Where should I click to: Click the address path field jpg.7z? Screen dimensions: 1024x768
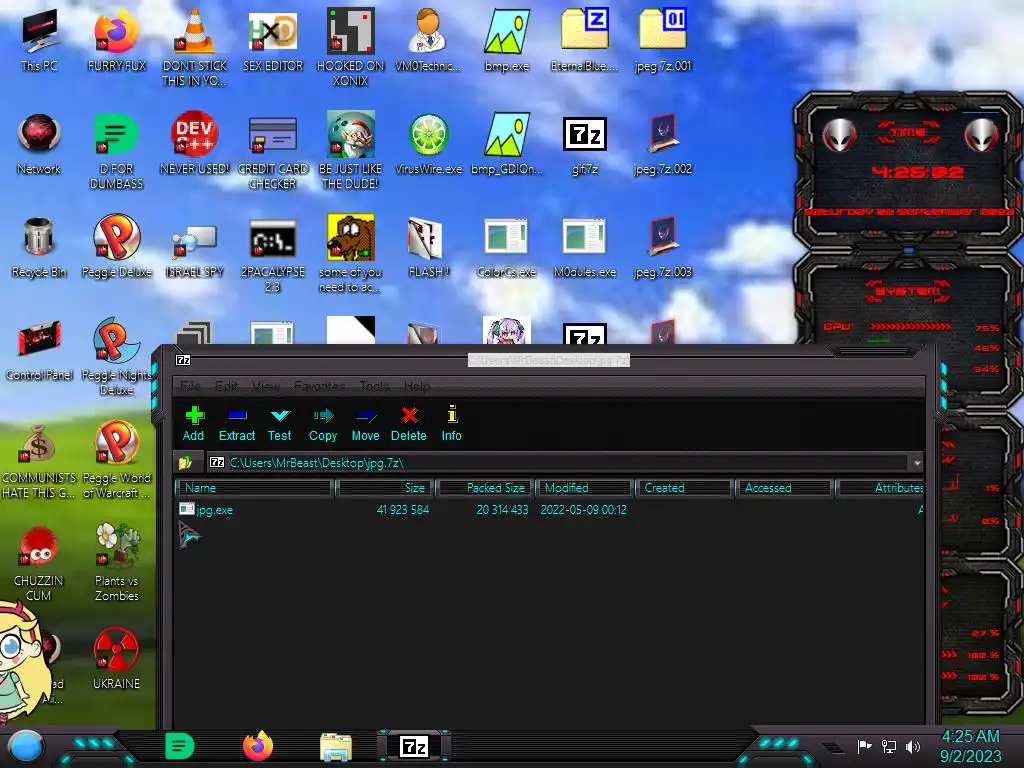click(557, 463)
